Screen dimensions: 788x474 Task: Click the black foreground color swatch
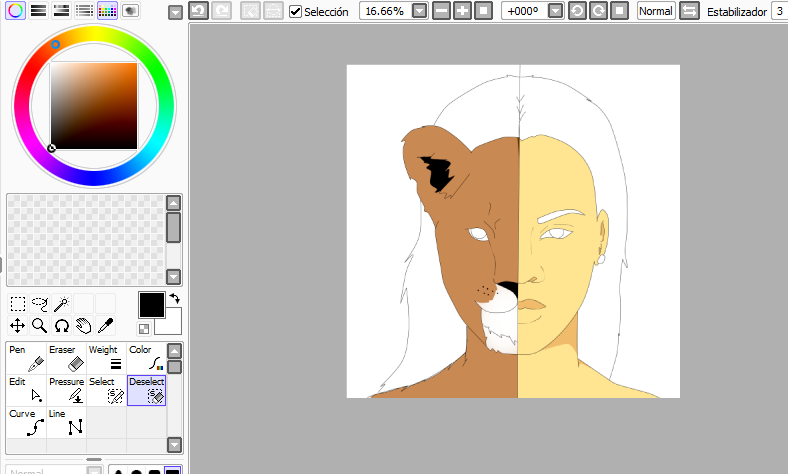coord(151,305)
